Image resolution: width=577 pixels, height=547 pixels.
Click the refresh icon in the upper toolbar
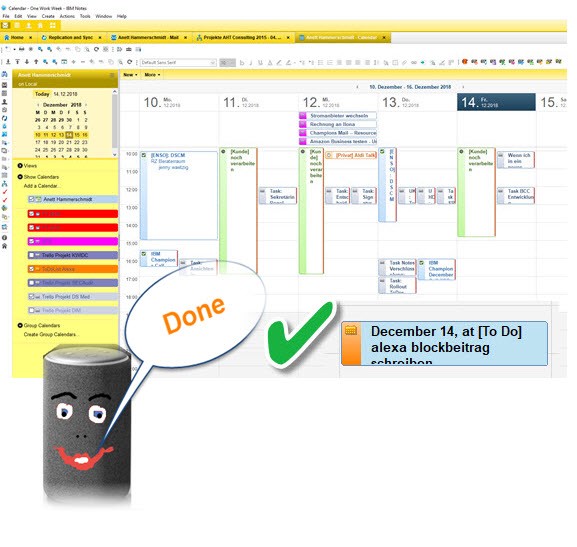(96, 49)
